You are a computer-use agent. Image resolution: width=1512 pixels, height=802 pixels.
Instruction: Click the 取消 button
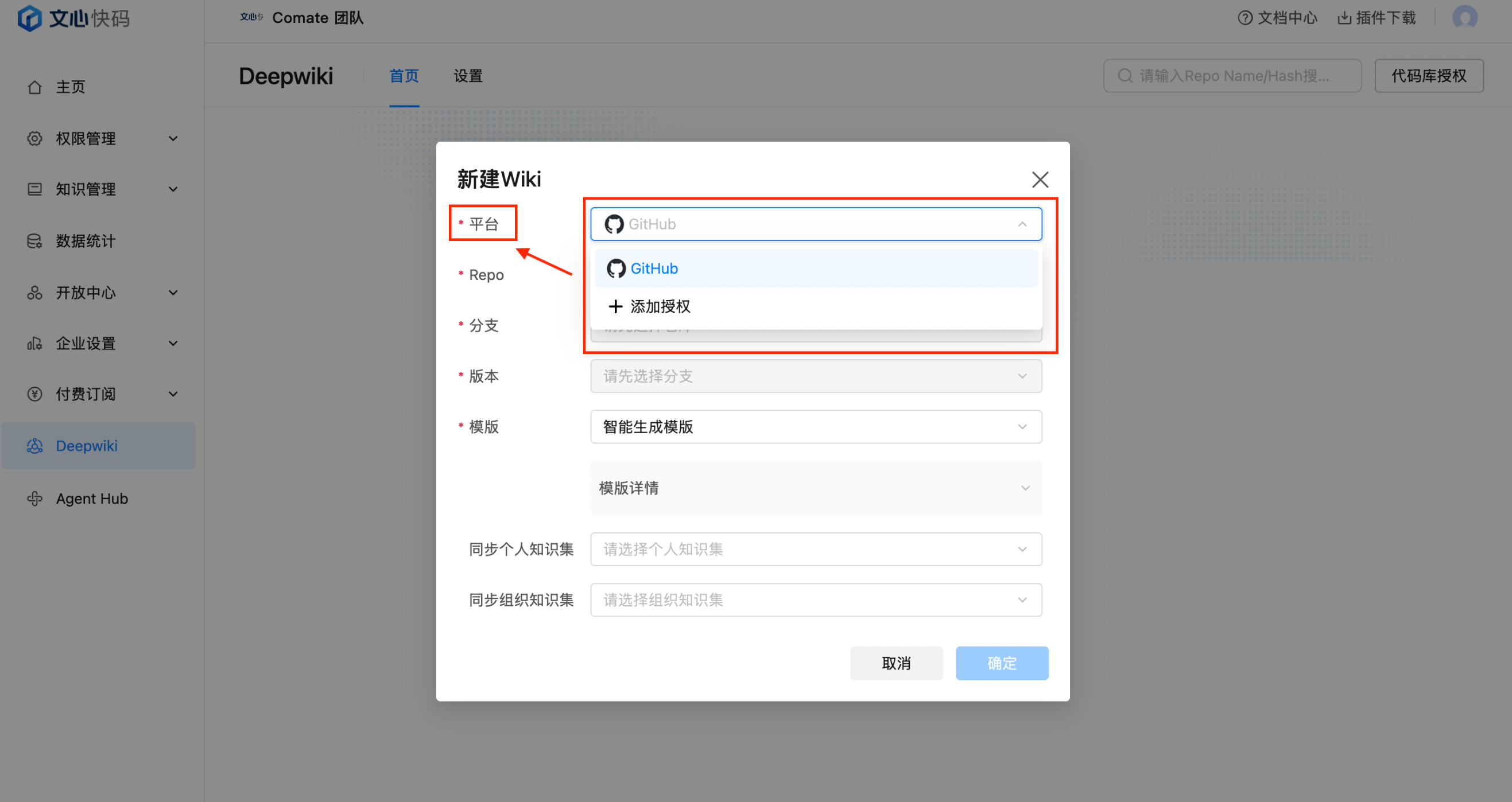(x=896, y=664)
